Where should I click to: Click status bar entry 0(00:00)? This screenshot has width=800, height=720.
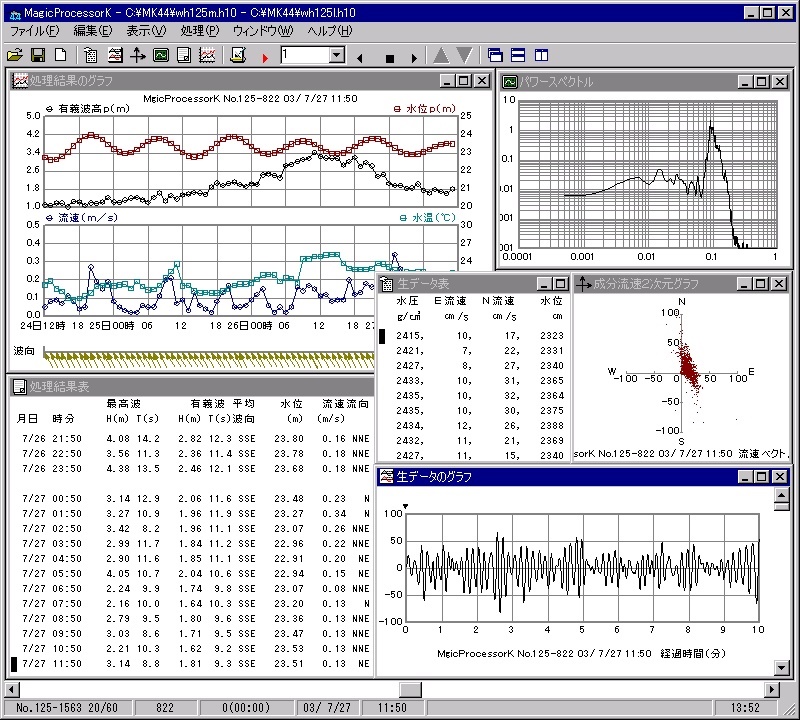coord(246,708)
